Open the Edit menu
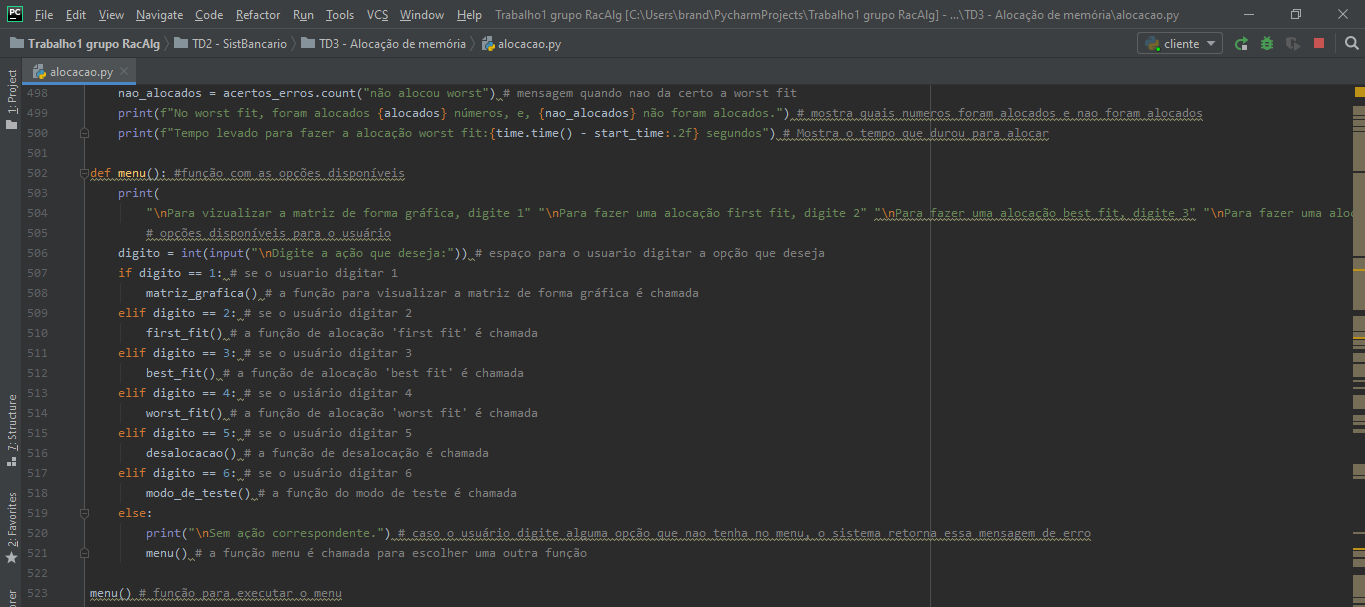This screenshot has width=1365, height=607. point(76,15)
